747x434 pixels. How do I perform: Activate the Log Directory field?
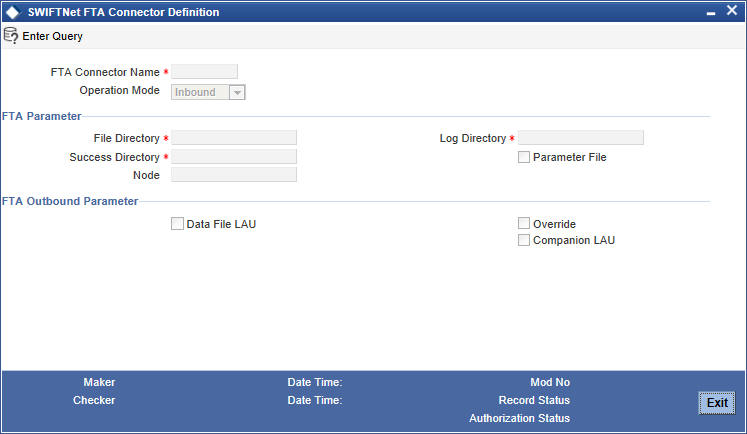tap(580, 138)
